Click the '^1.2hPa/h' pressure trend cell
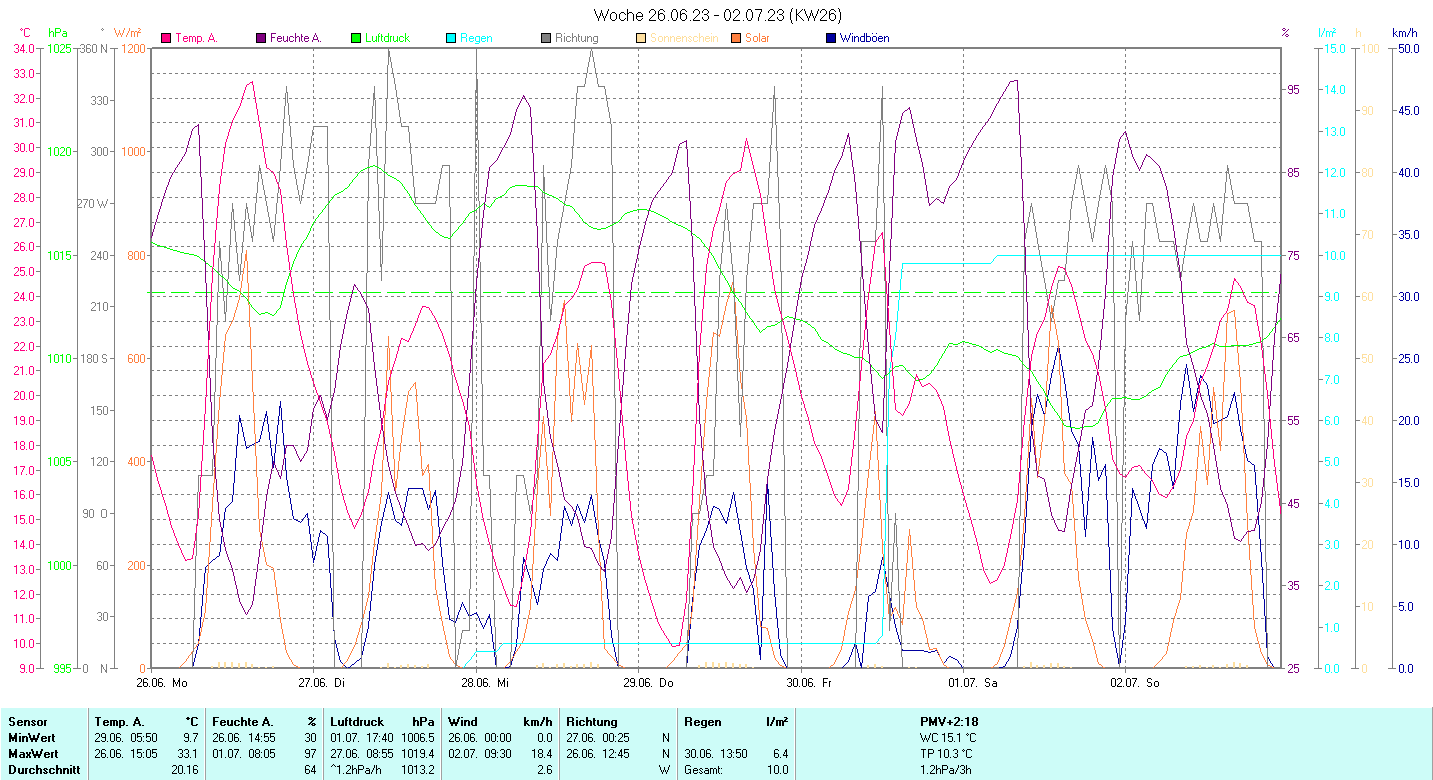The image size is (1433, 780). pos(357,769)
